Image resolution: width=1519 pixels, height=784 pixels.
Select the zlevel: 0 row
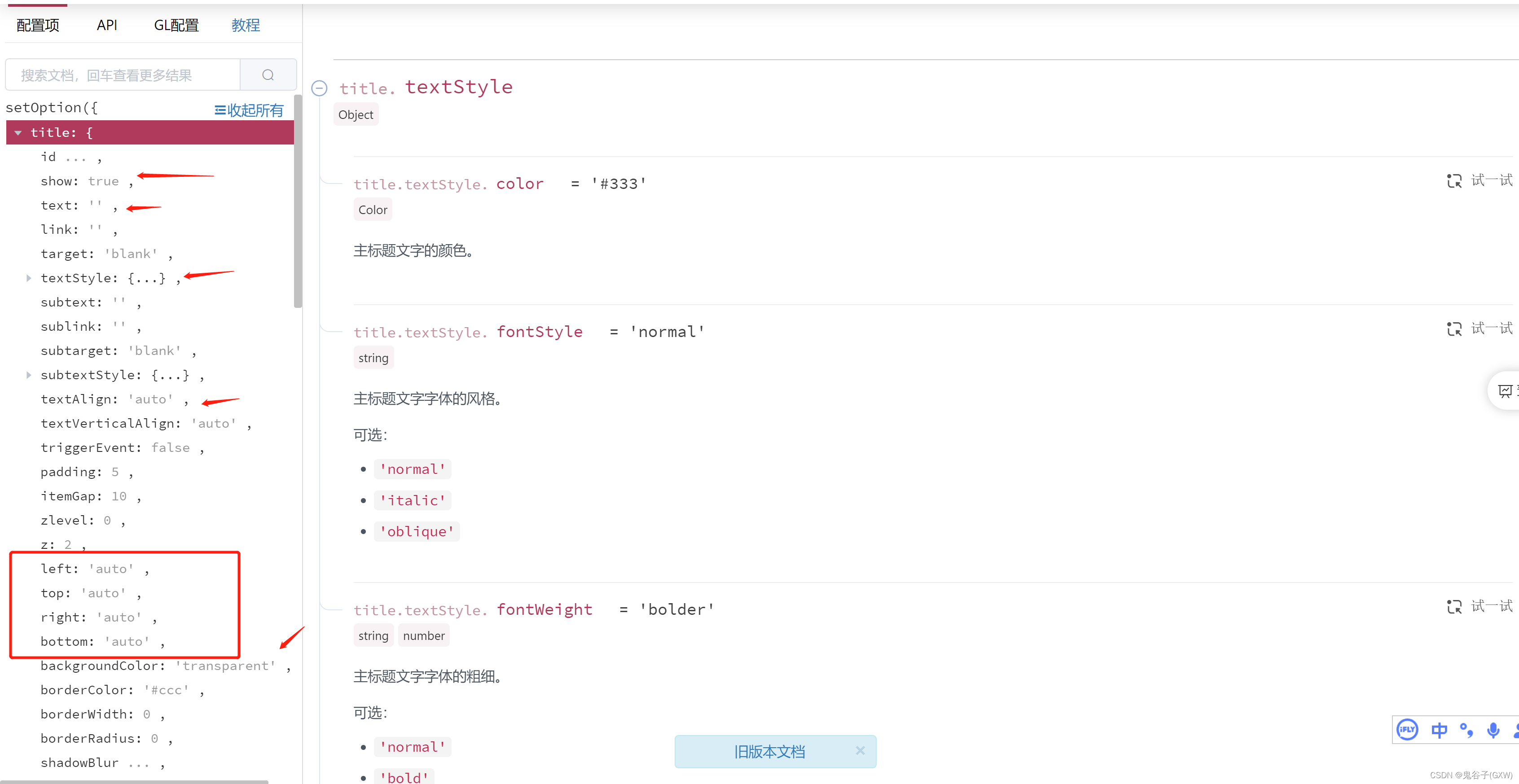(150, 520)
